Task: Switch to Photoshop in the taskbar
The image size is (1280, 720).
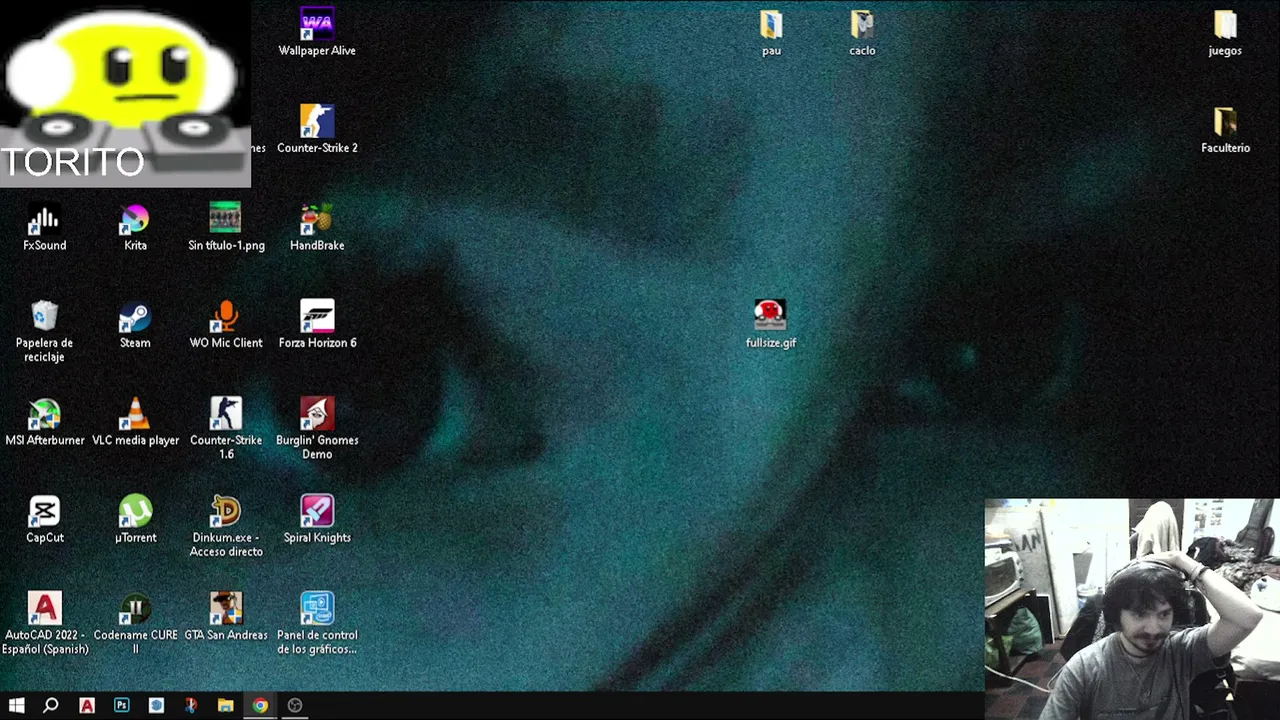Action: coord(122,705)
